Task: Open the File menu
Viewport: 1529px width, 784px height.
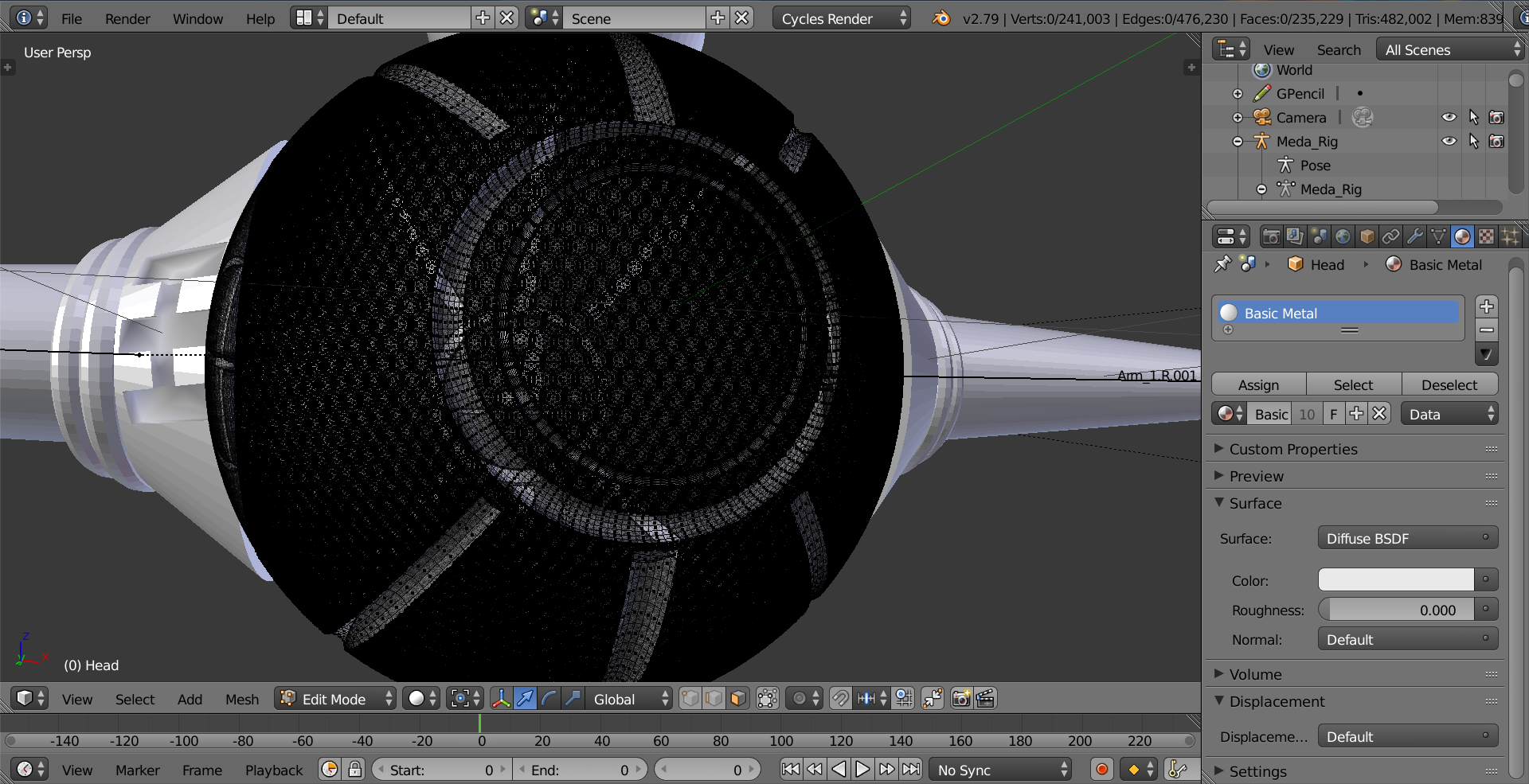Action: coord(72,18)
